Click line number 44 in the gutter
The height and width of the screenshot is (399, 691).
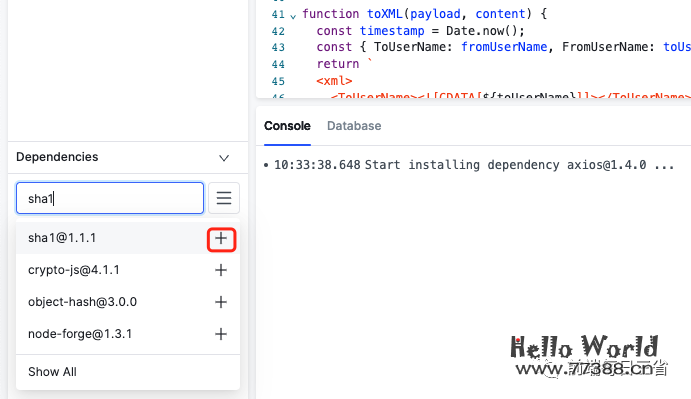[278, 64]
